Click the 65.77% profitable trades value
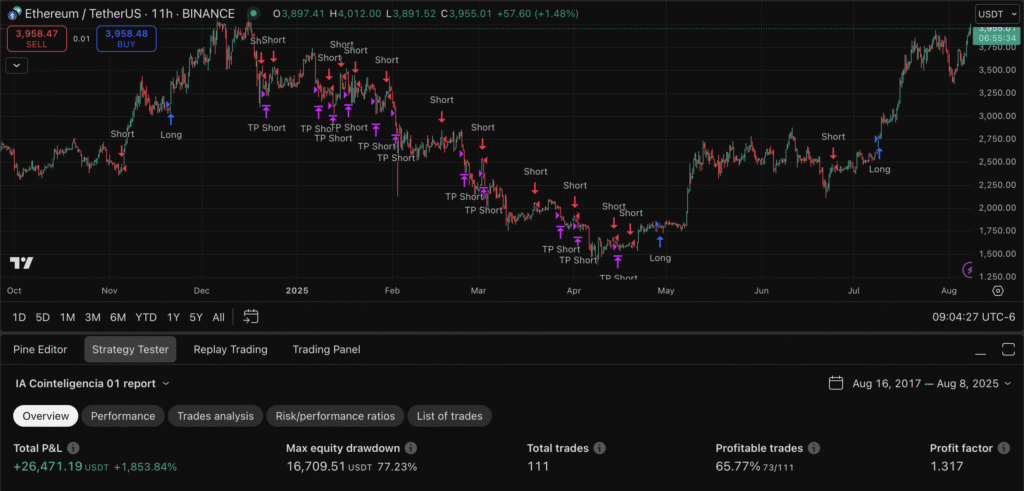The image size is (1024, 491). click(x=738, y=467)
